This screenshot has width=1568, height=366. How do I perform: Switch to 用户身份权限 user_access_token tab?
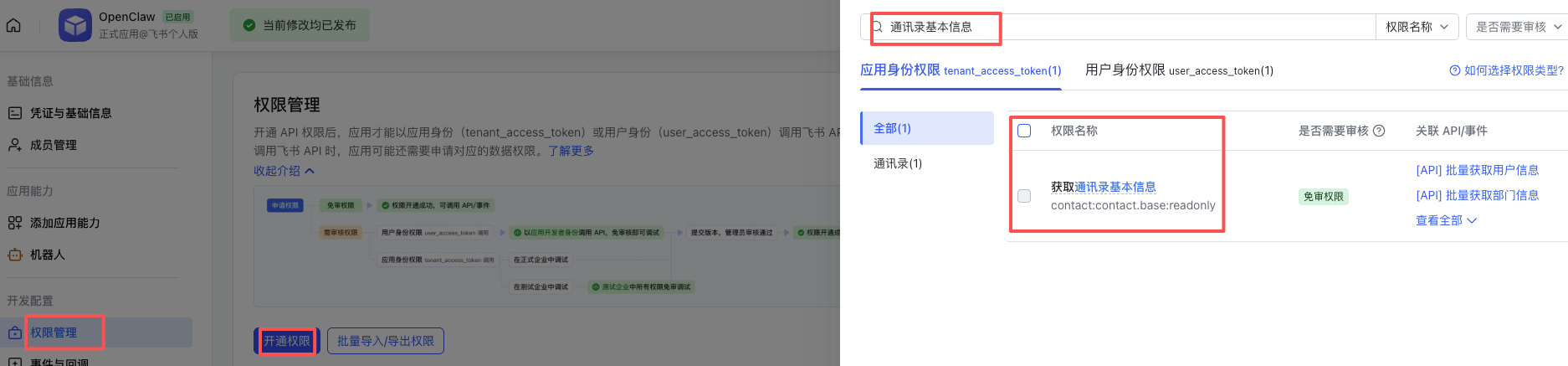point(1179,70)
